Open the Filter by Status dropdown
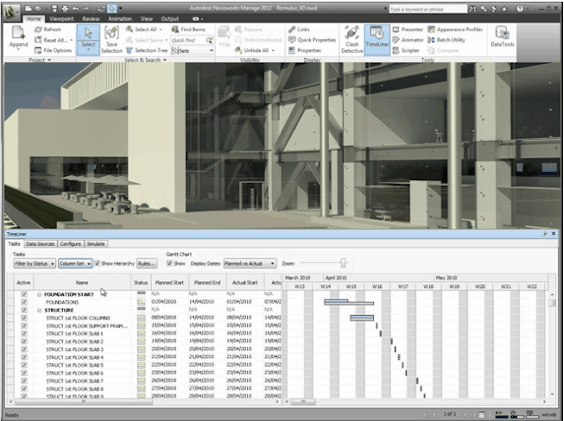This screenshot has width=564, height=421. 34,264
